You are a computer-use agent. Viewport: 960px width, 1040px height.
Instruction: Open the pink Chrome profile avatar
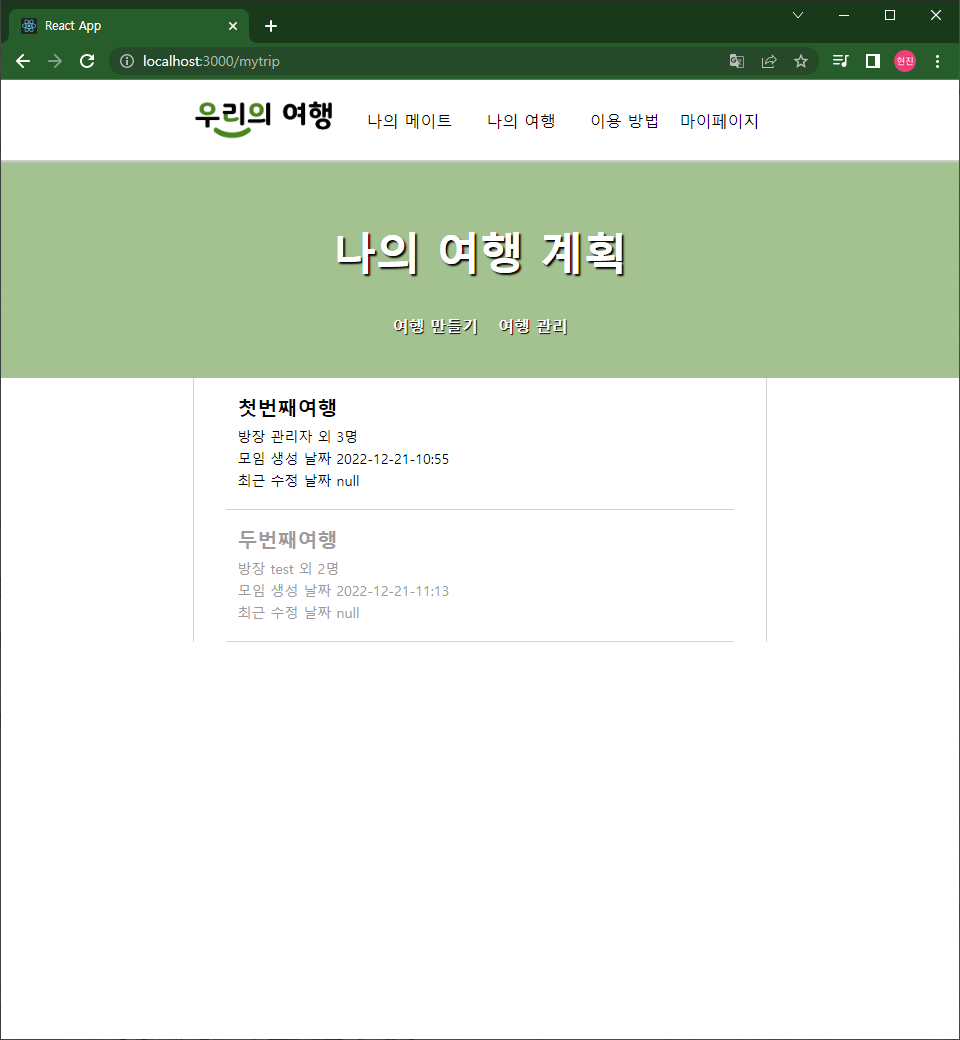pos(905,61)
